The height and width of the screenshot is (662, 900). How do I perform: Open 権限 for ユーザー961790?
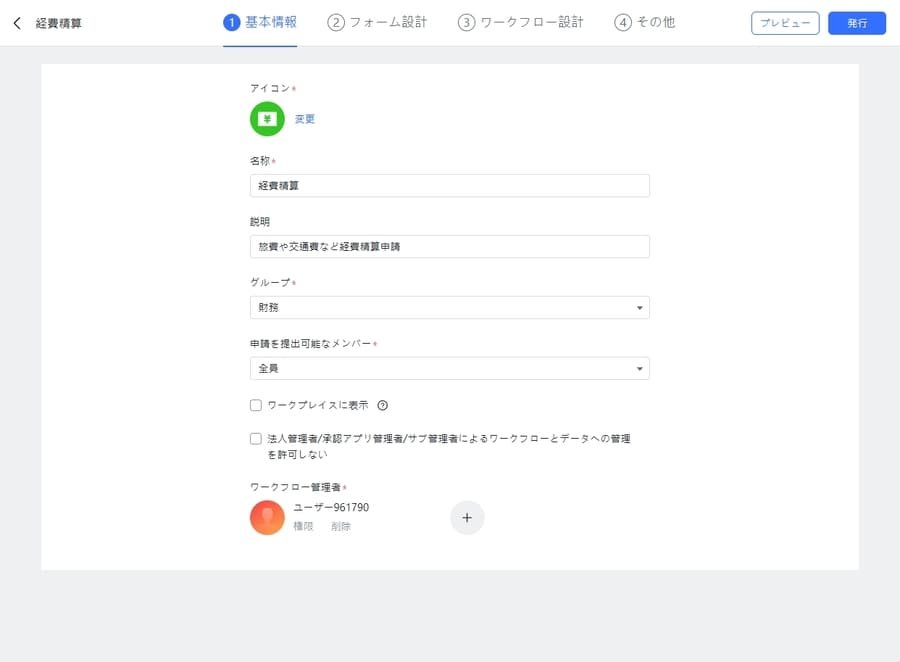302,525
